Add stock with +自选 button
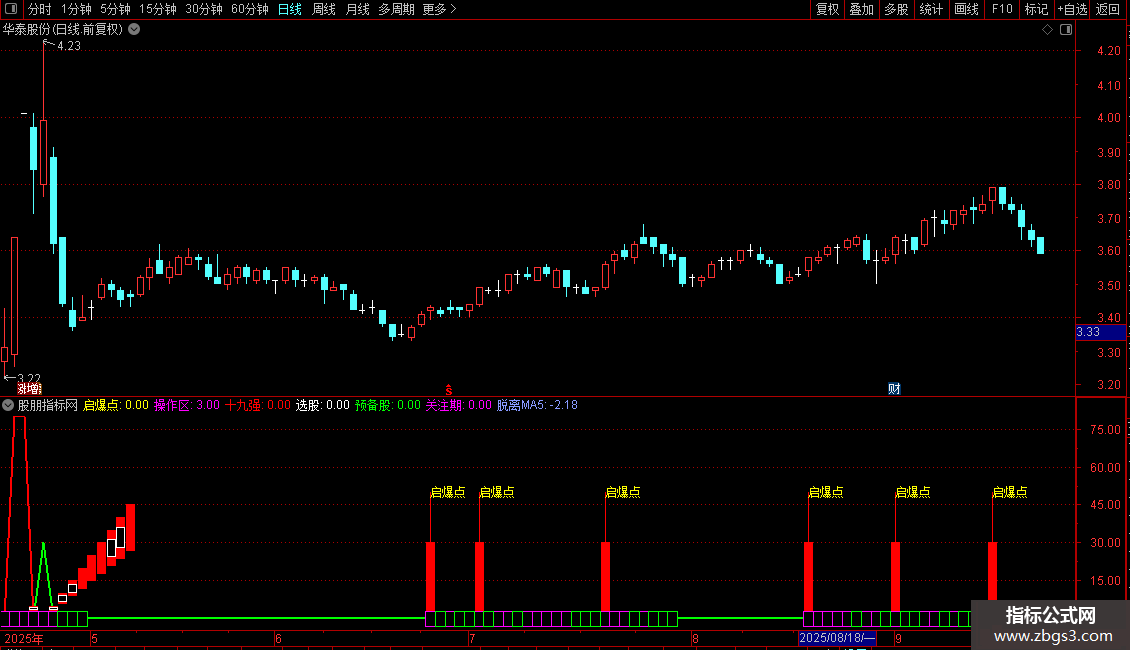1130x650 pixels. [x=1072, y=9]
